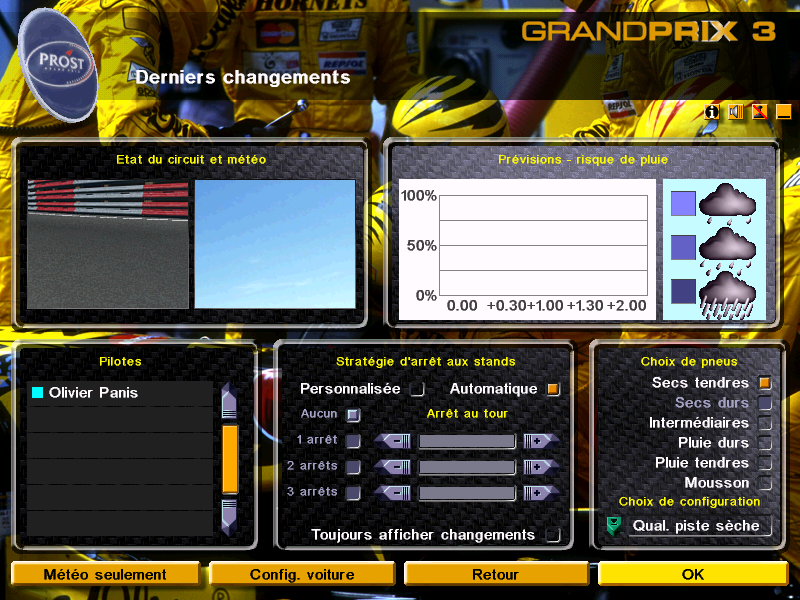Click the light blue rain legend swatch
The width and height of the screenshot is (800, 600).
pos(683,204)
